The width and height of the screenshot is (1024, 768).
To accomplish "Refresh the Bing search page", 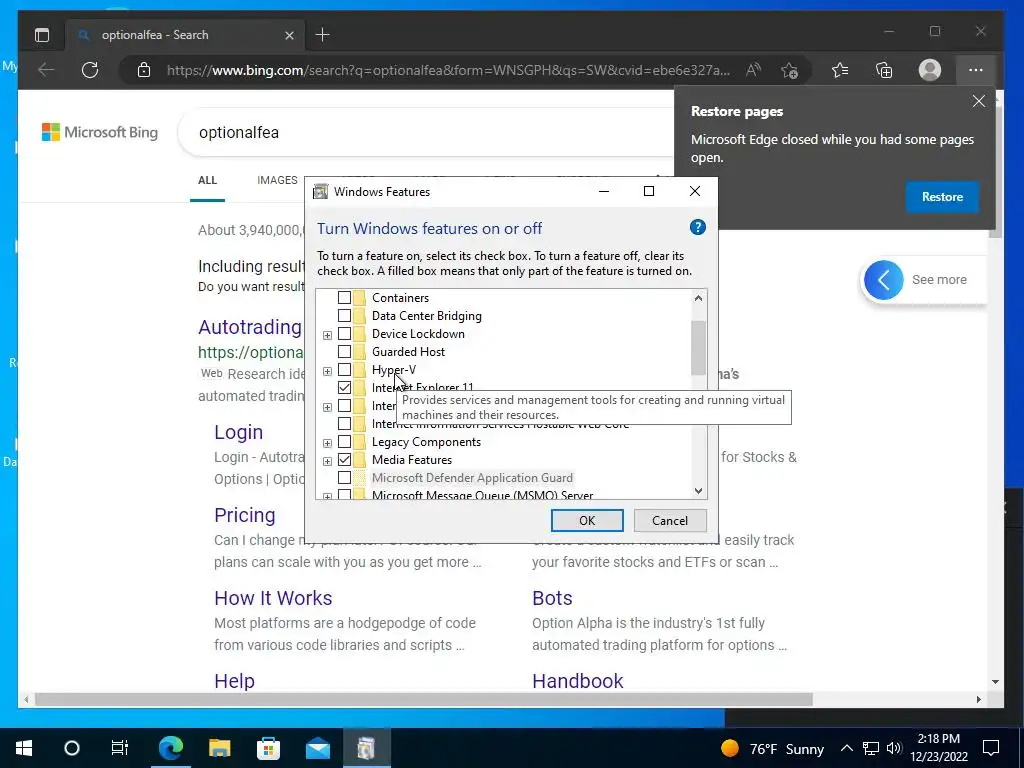I will pos(90,70).
